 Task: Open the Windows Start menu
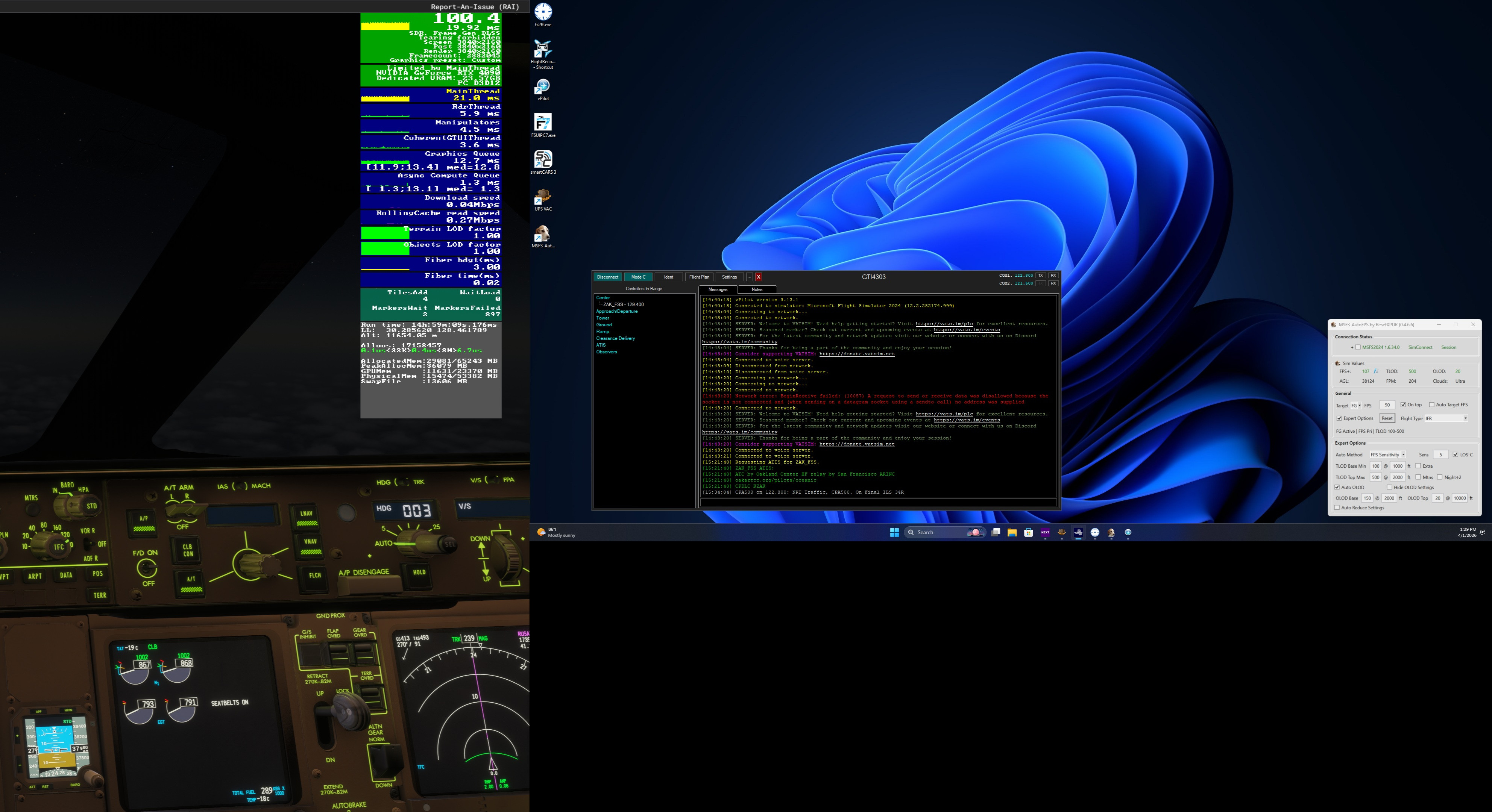pyautogui.click(x=894, y=532)
